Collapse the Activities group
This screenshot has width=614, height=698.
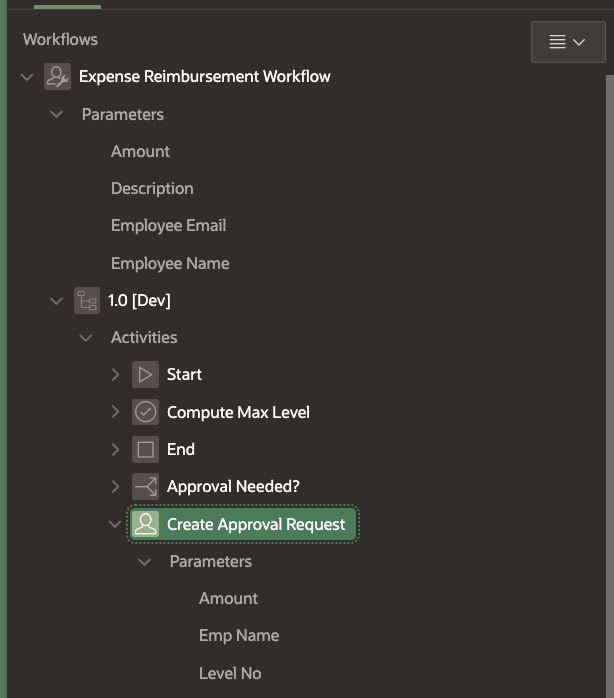(87, 338)
